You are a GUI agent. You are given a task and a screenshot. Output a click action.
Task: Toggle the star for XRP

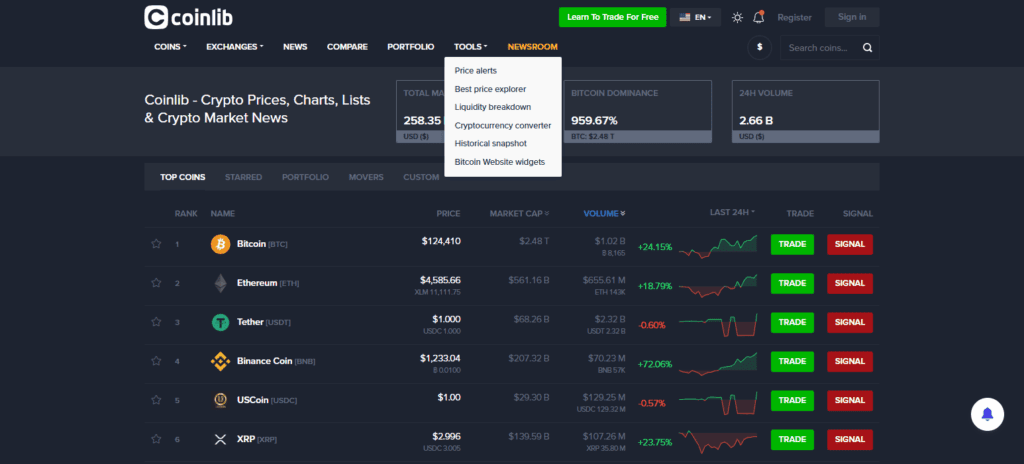[x=156, y=439]
